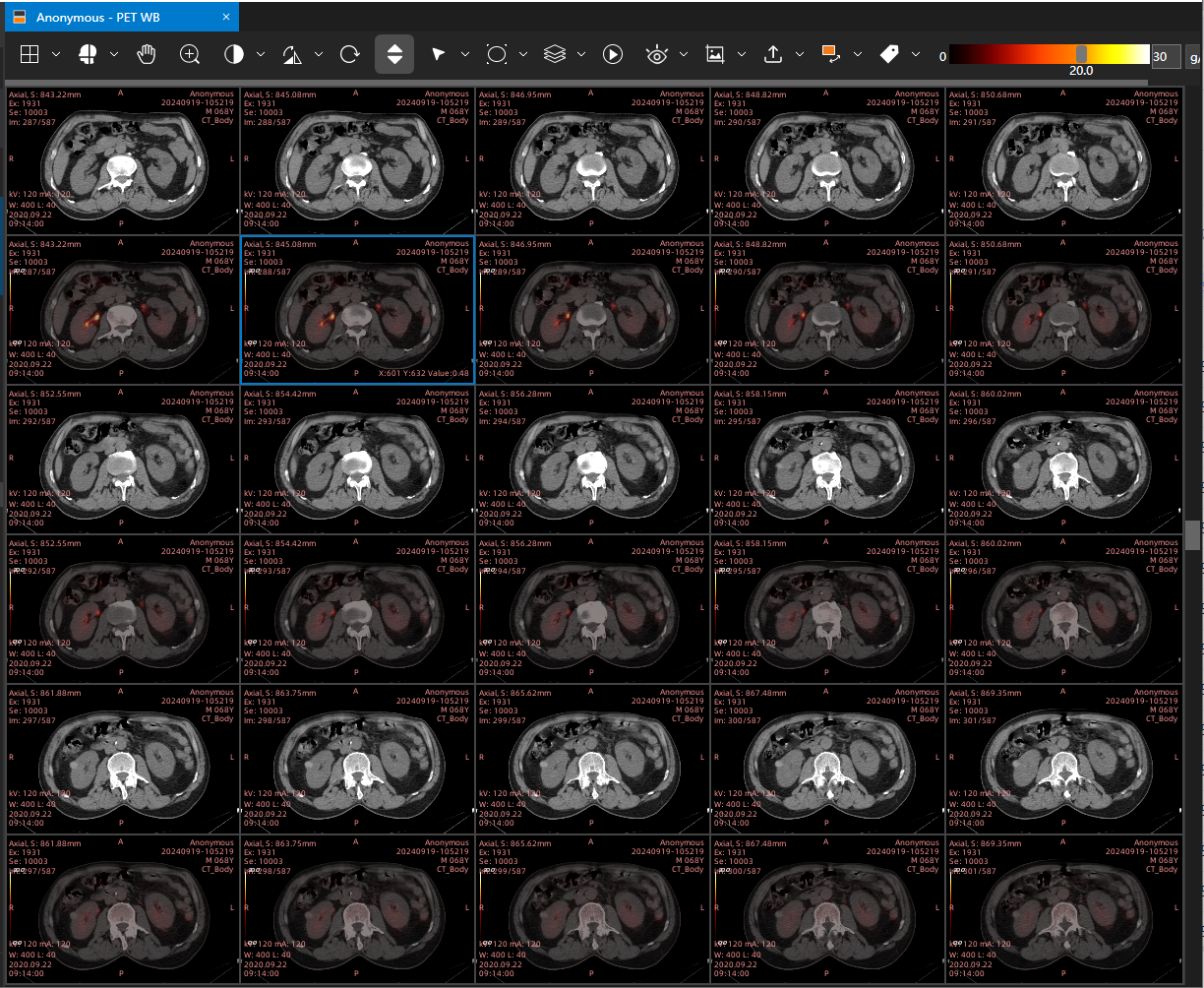Adjust the PET color scale slider handle
Viewport: 1204px width, 988px height.
pyautogui.click(x=1082, y=54)
